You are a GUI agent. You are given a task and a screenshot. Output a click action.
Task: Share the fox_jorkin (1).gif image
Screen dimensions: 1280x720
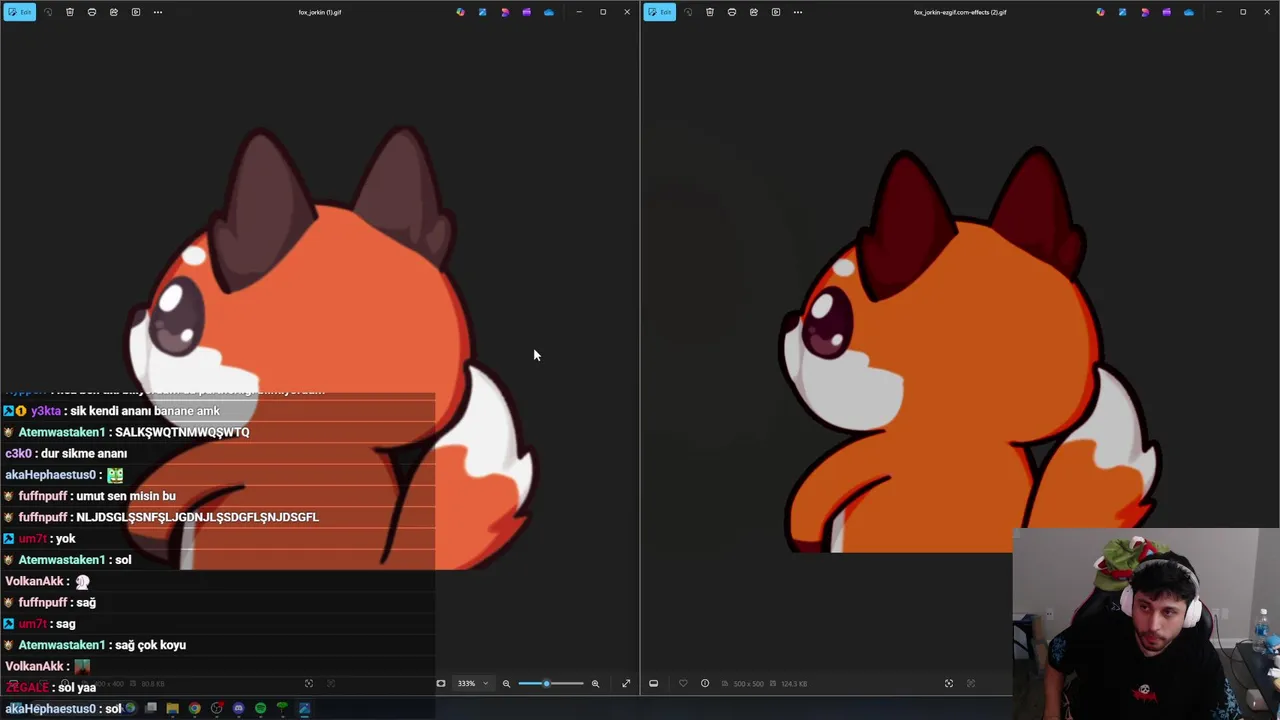pyautogui.click(x=114, y=12)
